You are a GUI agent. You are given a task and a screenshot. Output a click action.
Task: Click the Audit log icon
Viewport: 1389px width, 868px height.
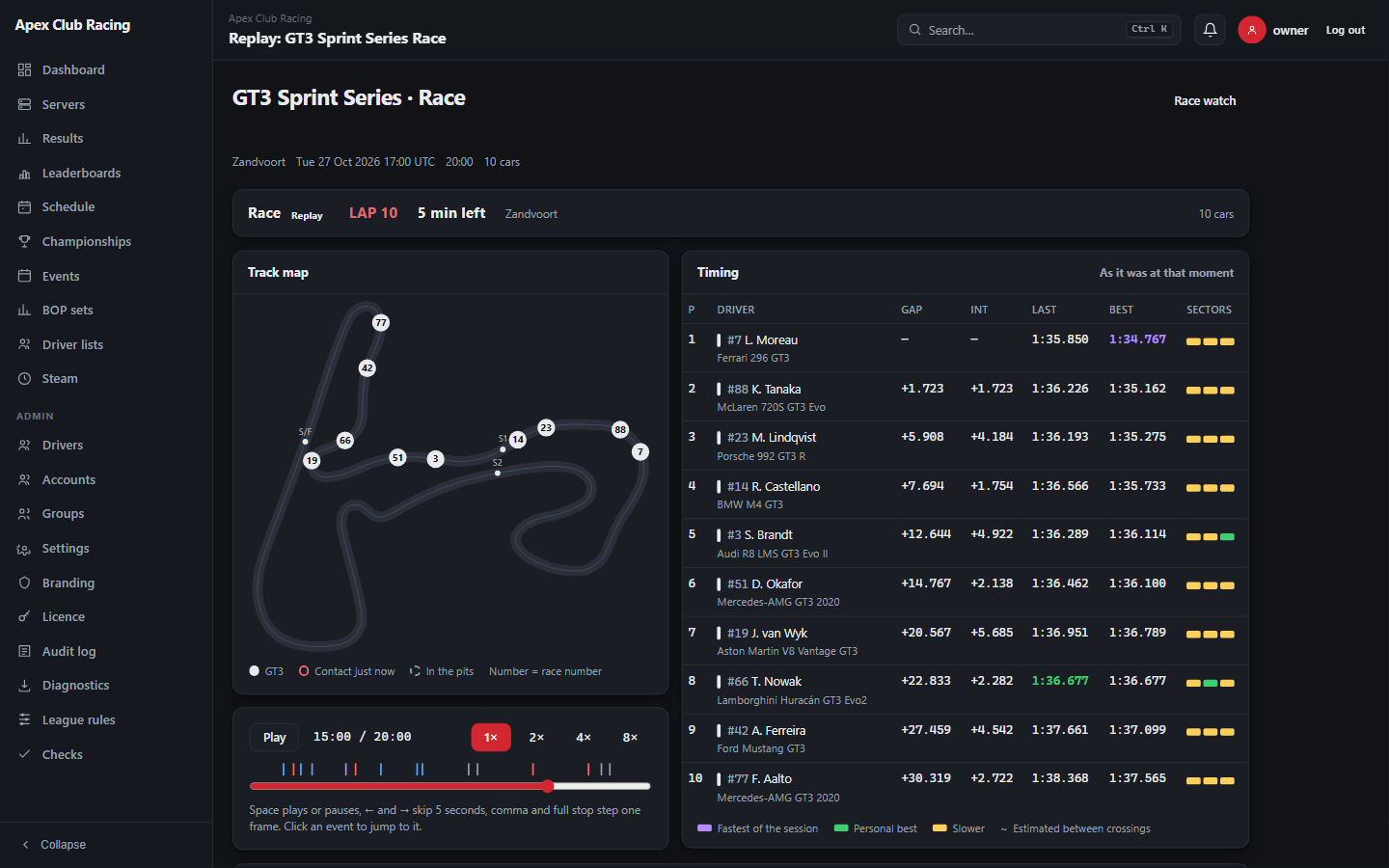[x=24, y=651]
